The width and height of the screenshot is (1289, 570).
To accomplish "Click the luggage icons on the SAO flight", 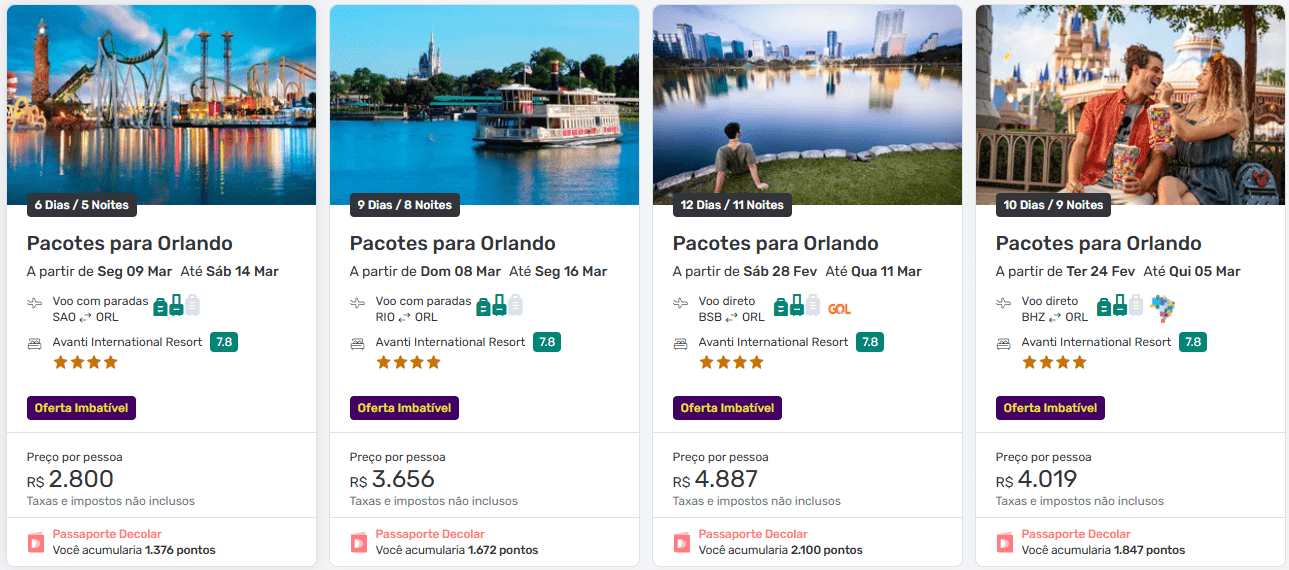I will click(x=176, y=305).
